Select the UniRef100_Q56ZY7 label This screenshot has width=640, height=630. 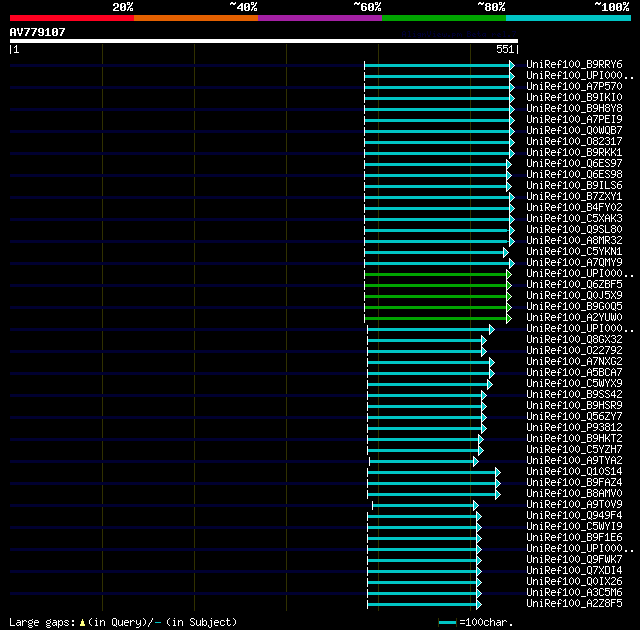click(574, 417)
